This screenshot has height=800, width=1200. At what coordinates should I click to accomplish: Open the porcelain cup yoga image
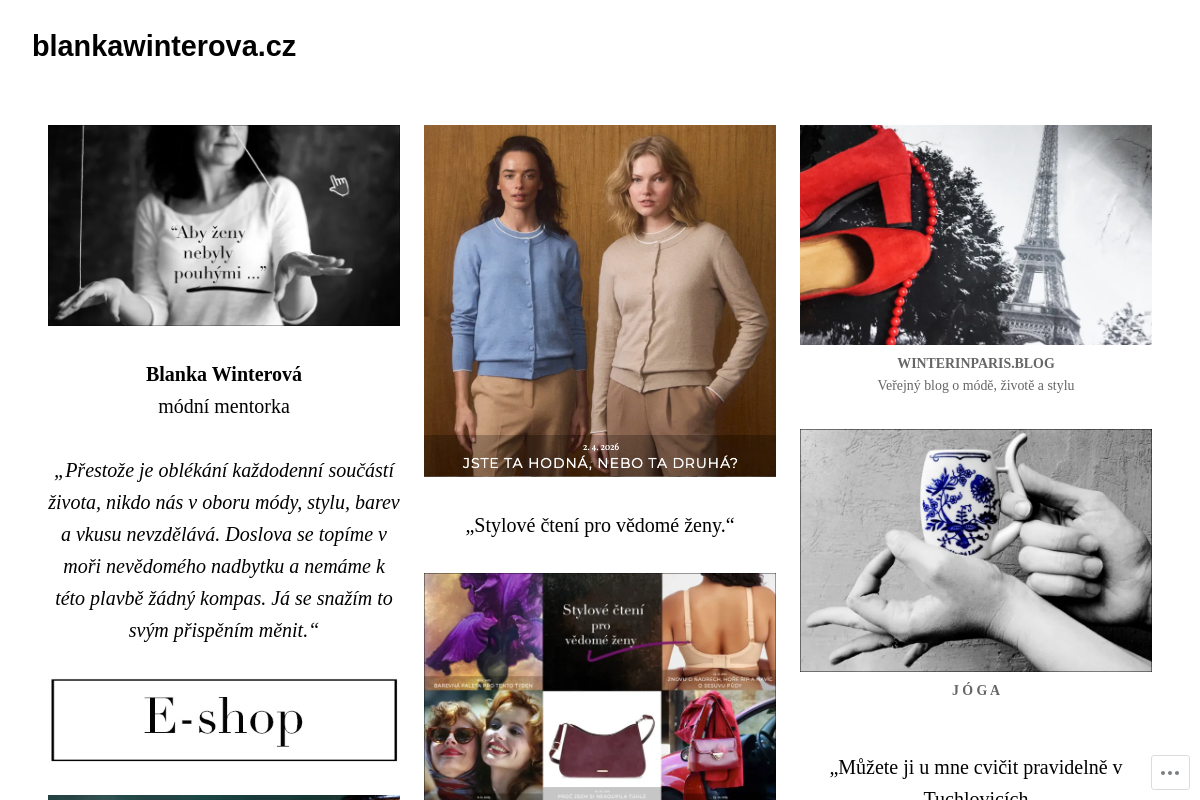coord(976,550)
